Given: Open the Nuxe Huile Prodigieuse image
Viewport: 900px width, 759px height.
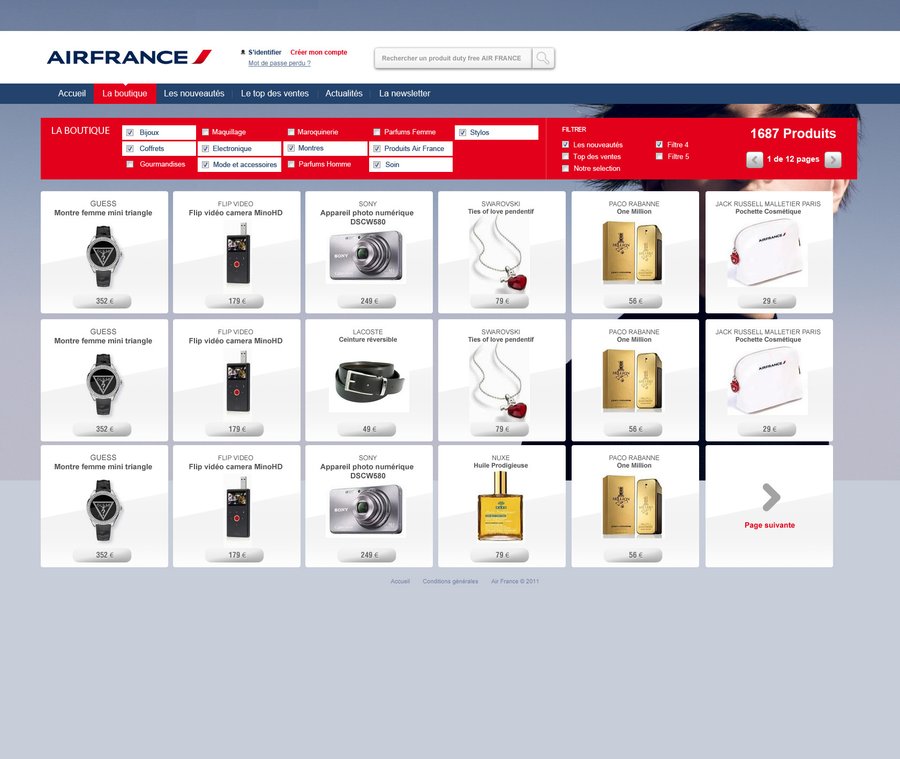Looking at the screenshot, I should pyautogui.click(x=501, y=507).
